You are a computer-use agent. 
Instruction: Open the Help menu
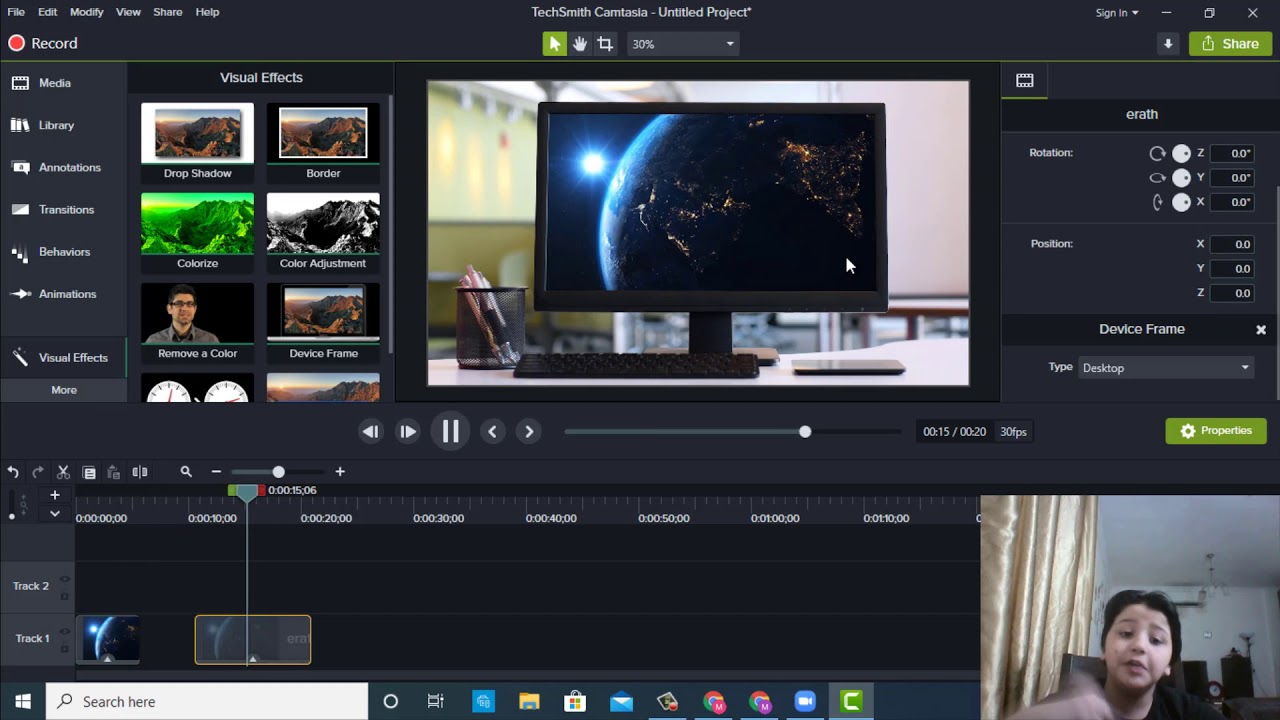207,12
